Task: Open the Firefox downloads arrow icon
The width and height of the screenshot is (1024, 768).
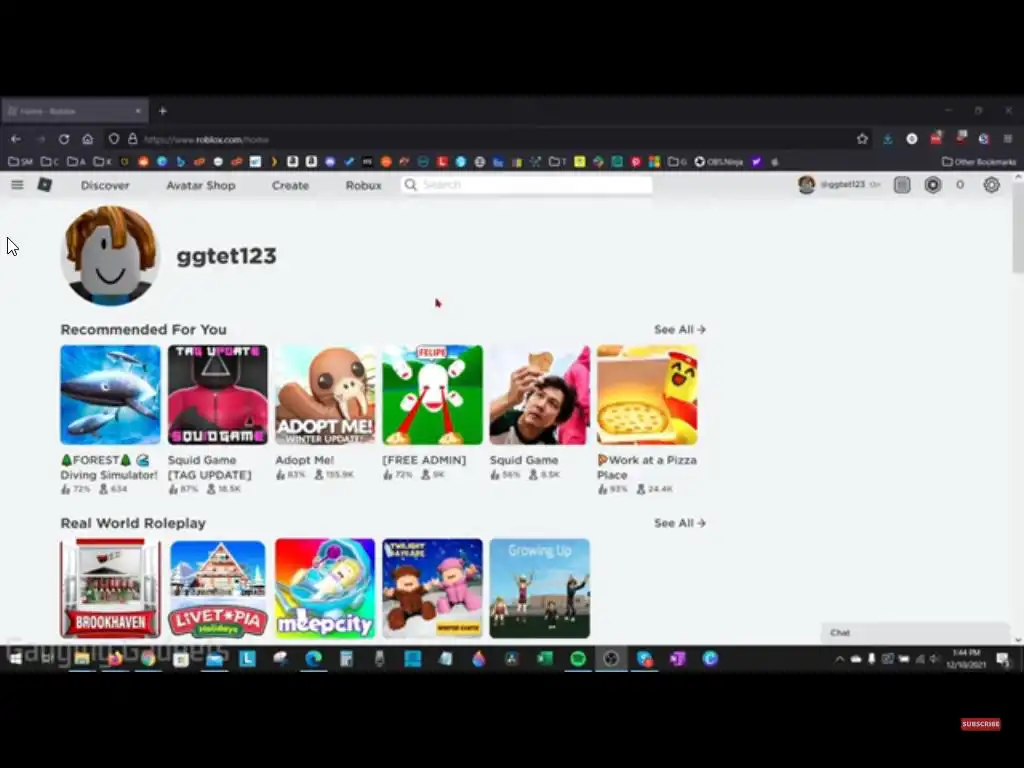Action: point(888,138)
